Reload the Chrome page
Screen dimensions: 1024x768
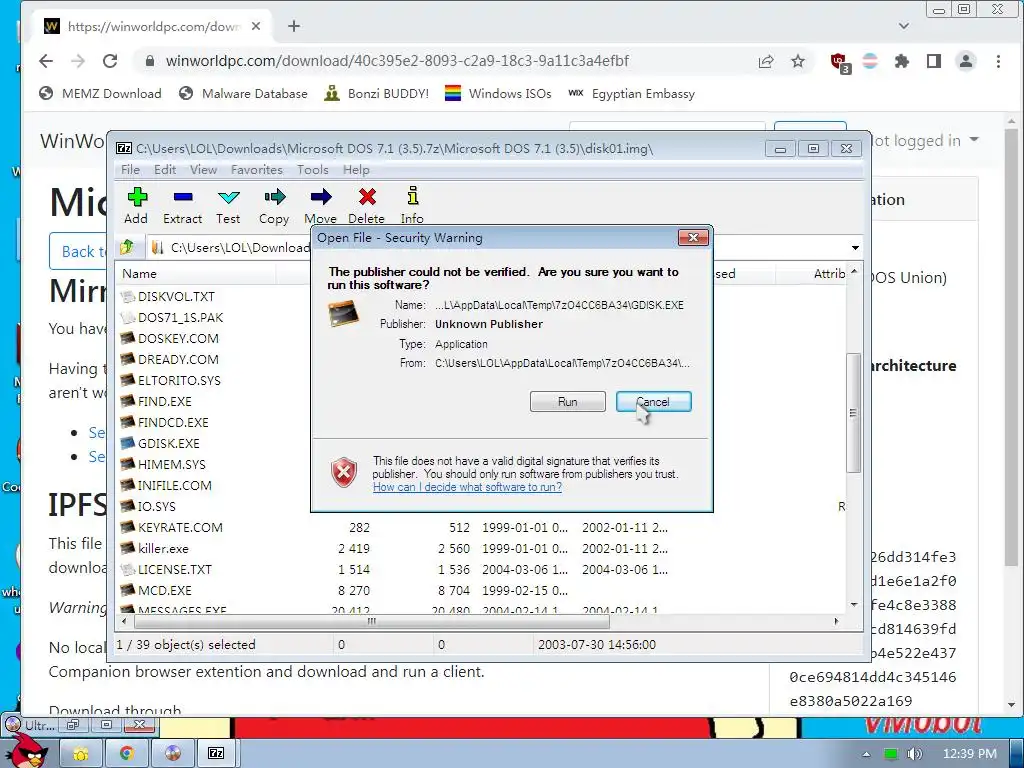pyautogui.click(x=110, y=61)
